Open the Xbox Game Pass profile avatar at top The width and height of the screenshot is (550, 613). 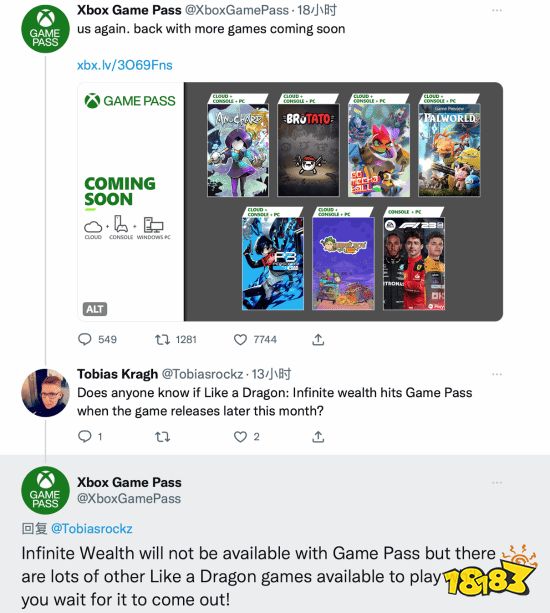[x=45, y=29]
